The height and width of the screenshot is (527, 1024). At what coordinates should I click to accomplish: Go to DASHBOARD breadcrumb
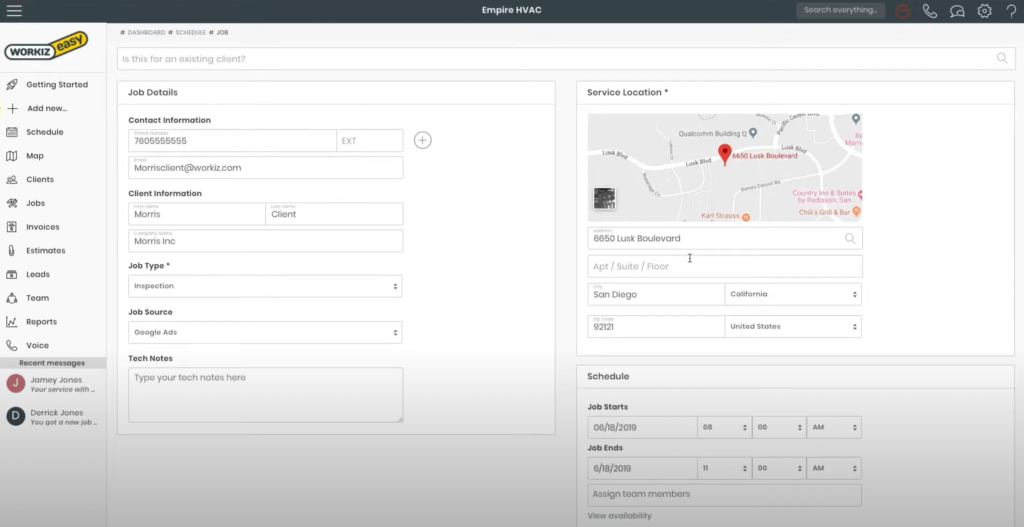pyautogui.click(x=146, y=32)
